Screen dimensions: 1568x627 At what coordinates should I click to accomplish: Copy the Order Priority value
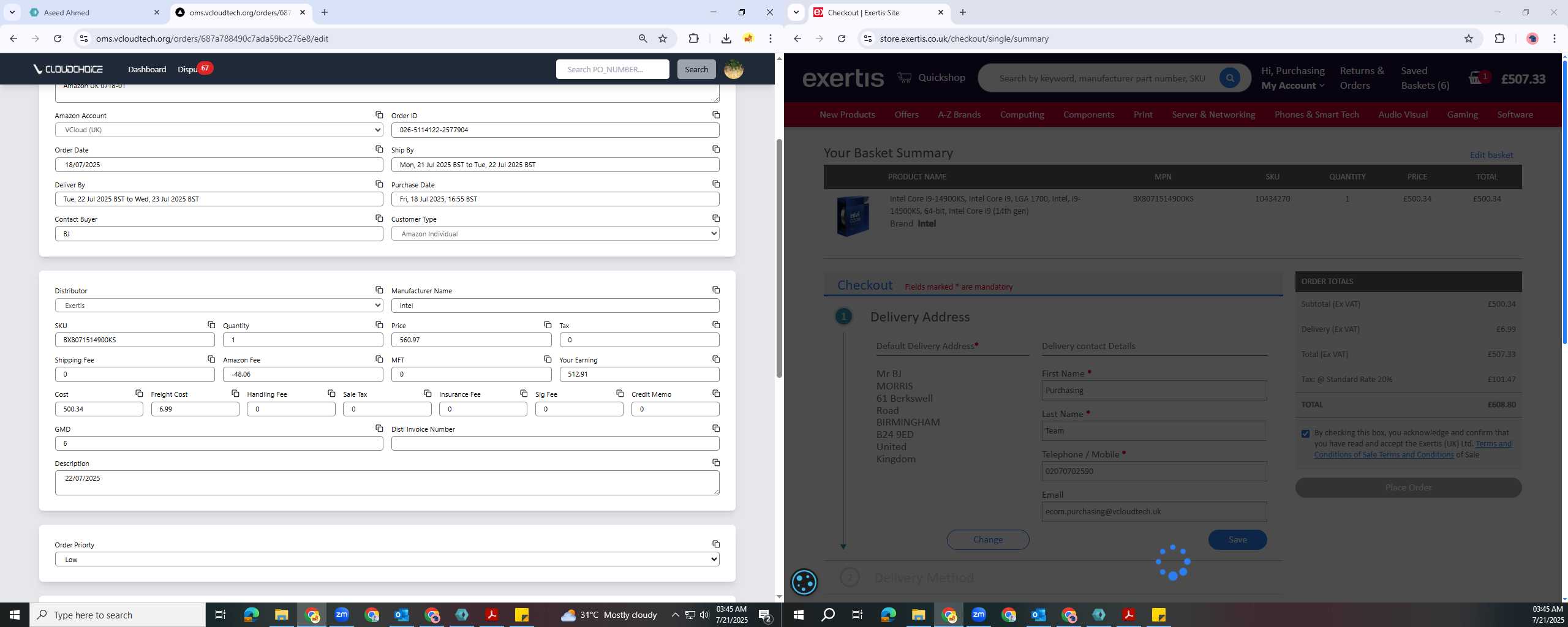pos(715,544)
